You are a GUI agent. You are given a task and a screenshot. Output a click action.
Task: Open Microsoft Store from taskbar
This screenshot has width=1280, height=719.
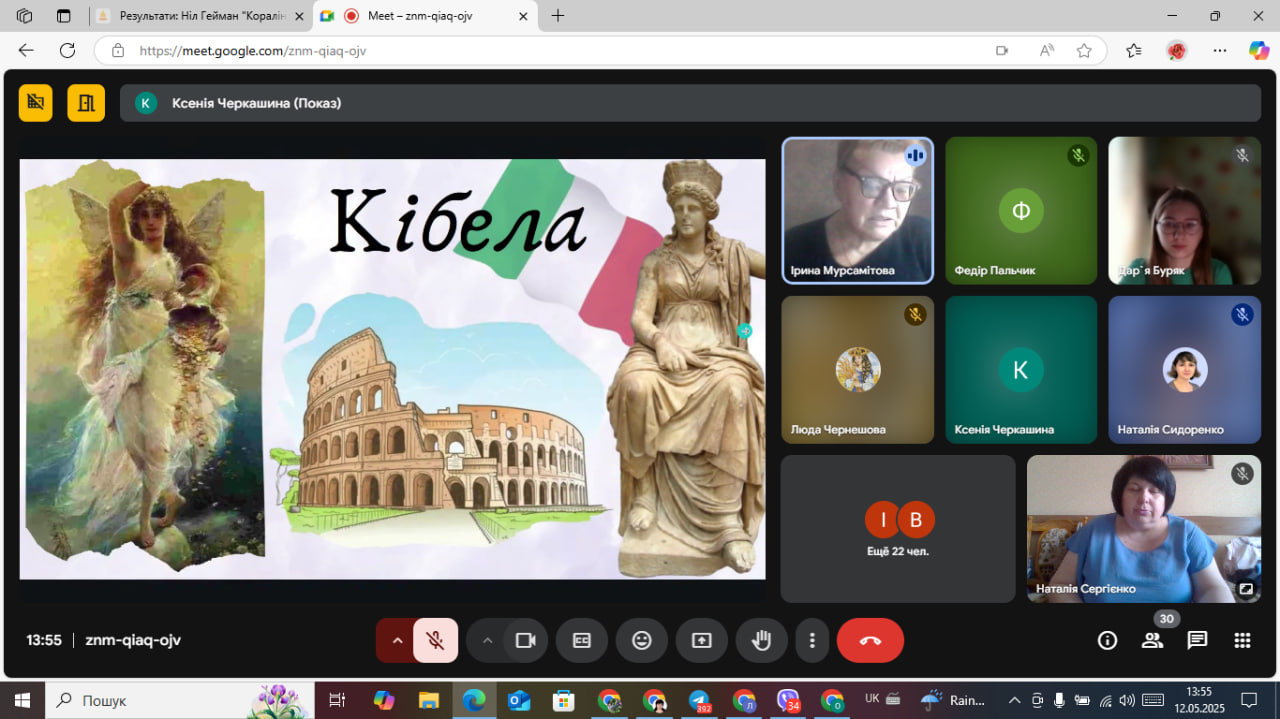click(x=563, y=700)
